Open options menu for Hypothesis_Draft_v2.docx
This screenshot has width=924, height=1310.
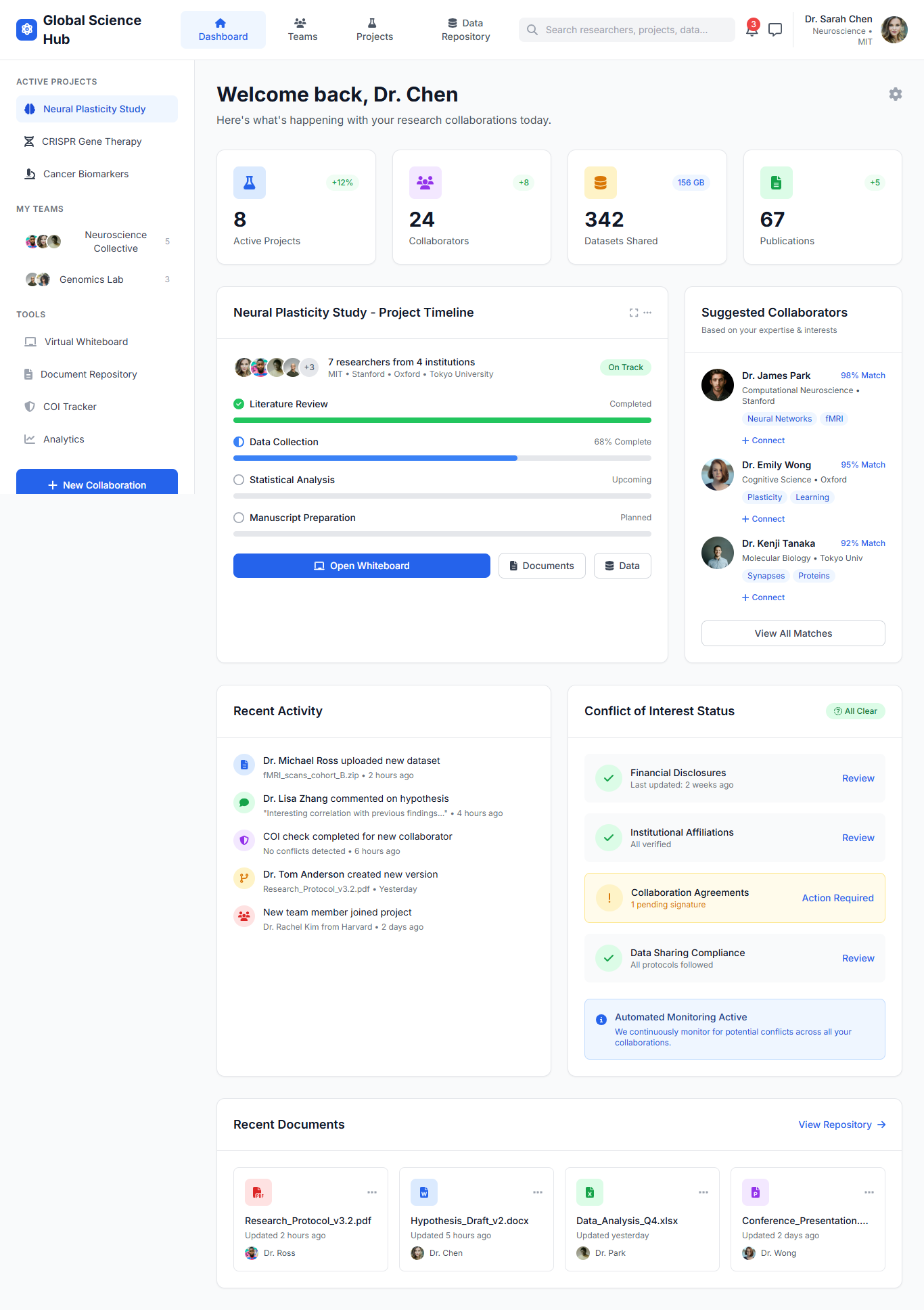click(537, 1192)
